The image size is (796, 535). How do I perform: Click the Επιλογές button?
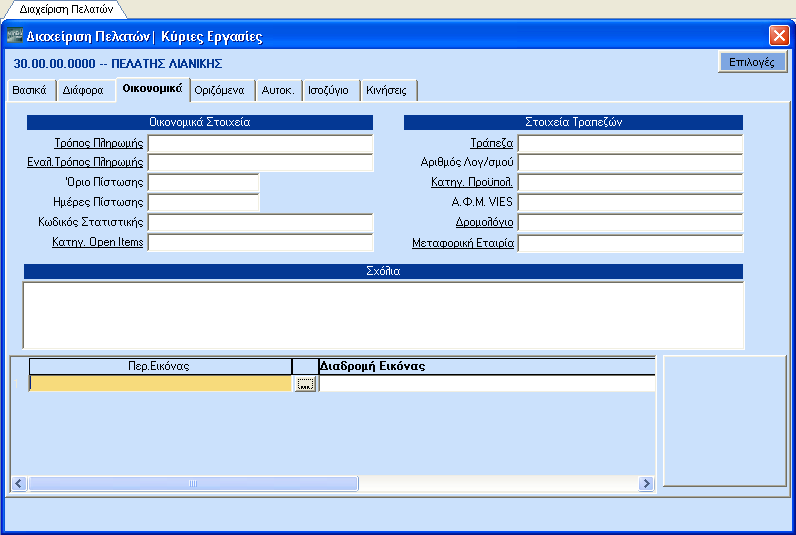tap(752, 62)
